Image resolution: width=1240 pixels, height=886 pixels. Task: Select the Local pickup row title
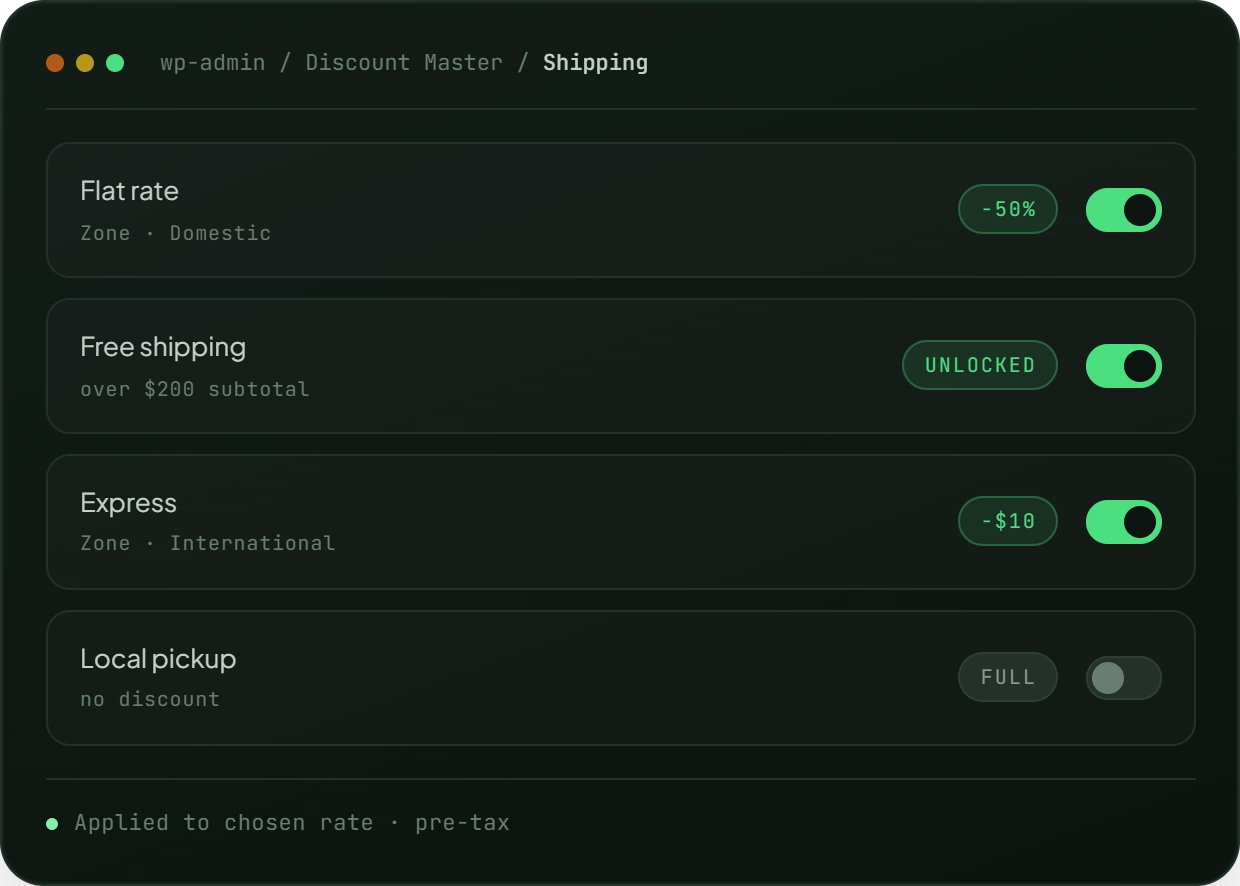(x=158, y=659)
